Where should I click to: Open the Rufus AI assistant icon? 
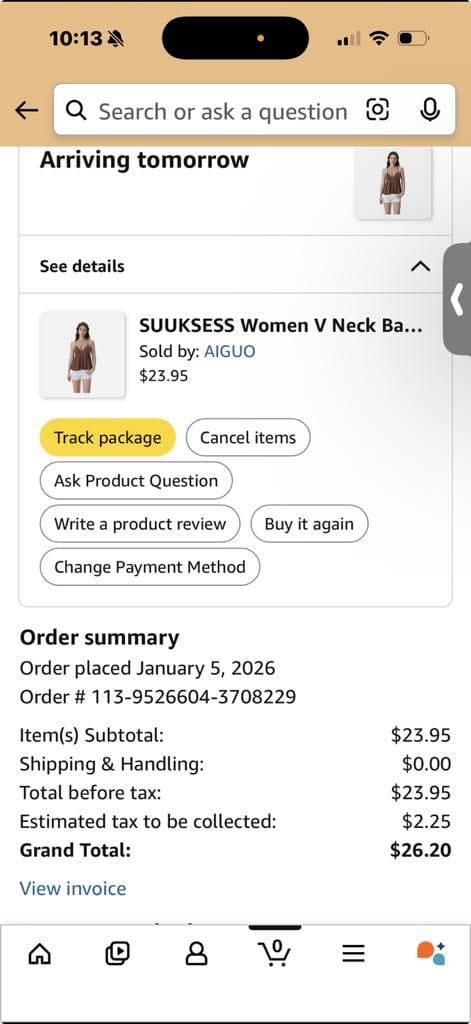point(431,953)
